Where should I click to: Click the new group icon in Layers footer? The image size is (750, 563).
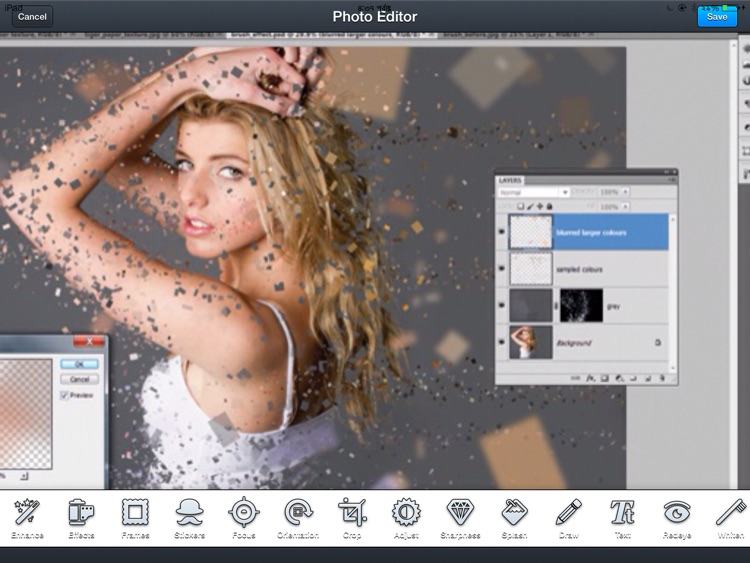[633, 378]
